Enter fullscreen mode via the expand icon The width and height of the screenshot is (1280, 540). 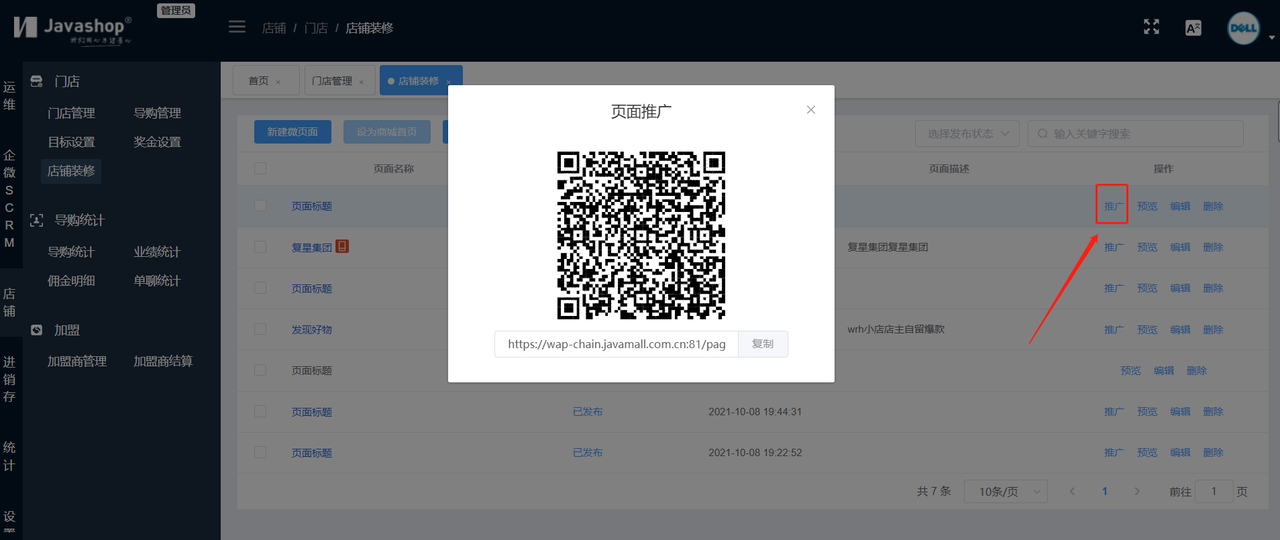click(1151, 28)
